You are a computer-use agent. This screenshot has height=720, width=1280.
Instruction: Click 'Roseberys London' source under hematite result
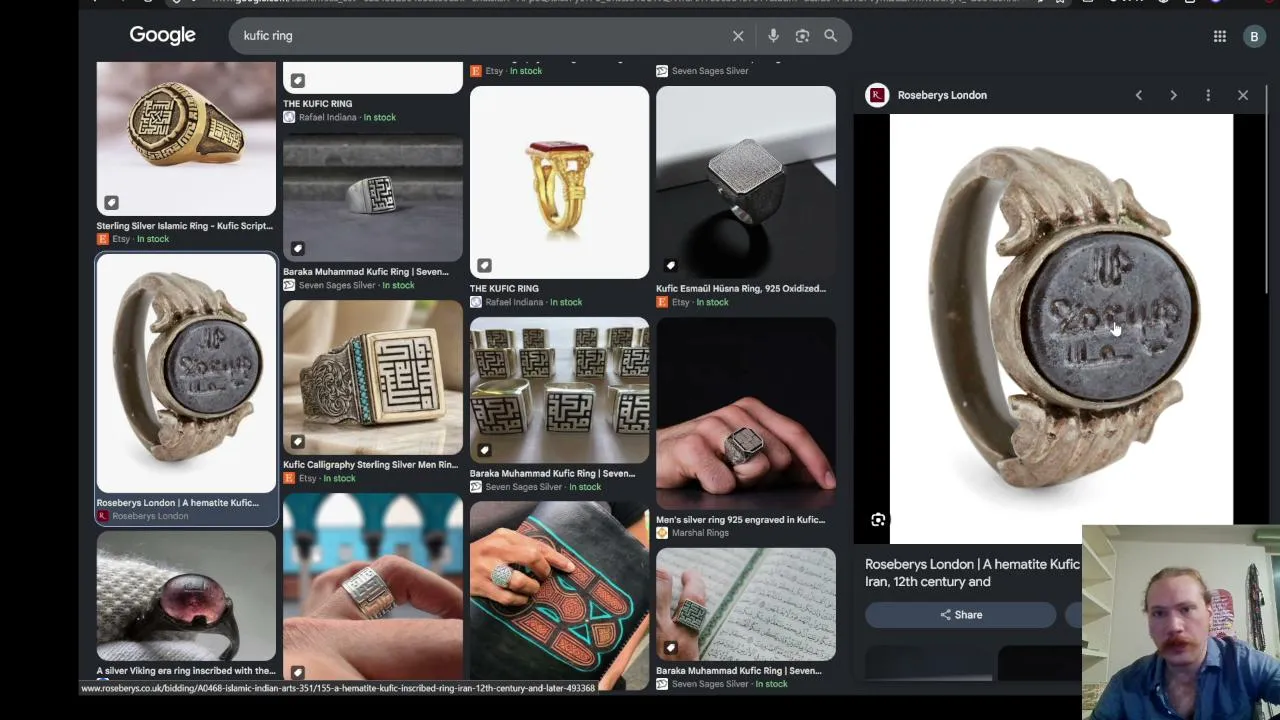coord(150,516)
